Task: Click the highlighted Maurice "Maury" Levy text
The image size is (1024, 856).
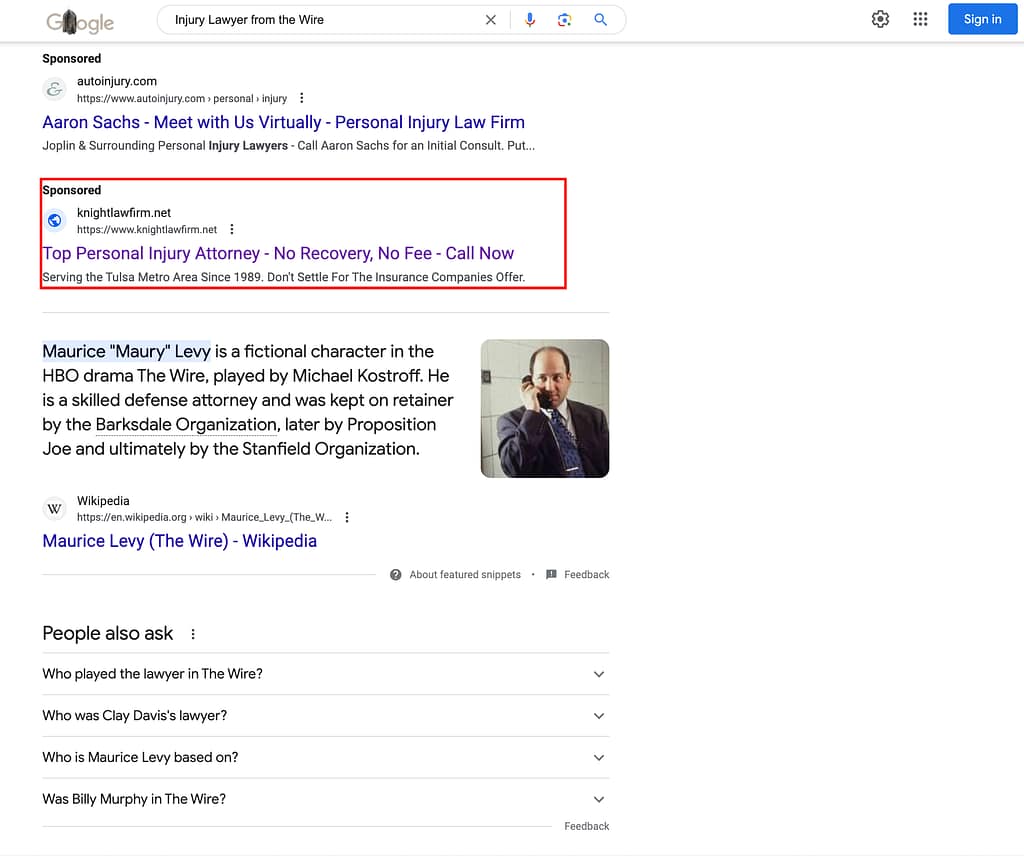Action: (127, 351)
